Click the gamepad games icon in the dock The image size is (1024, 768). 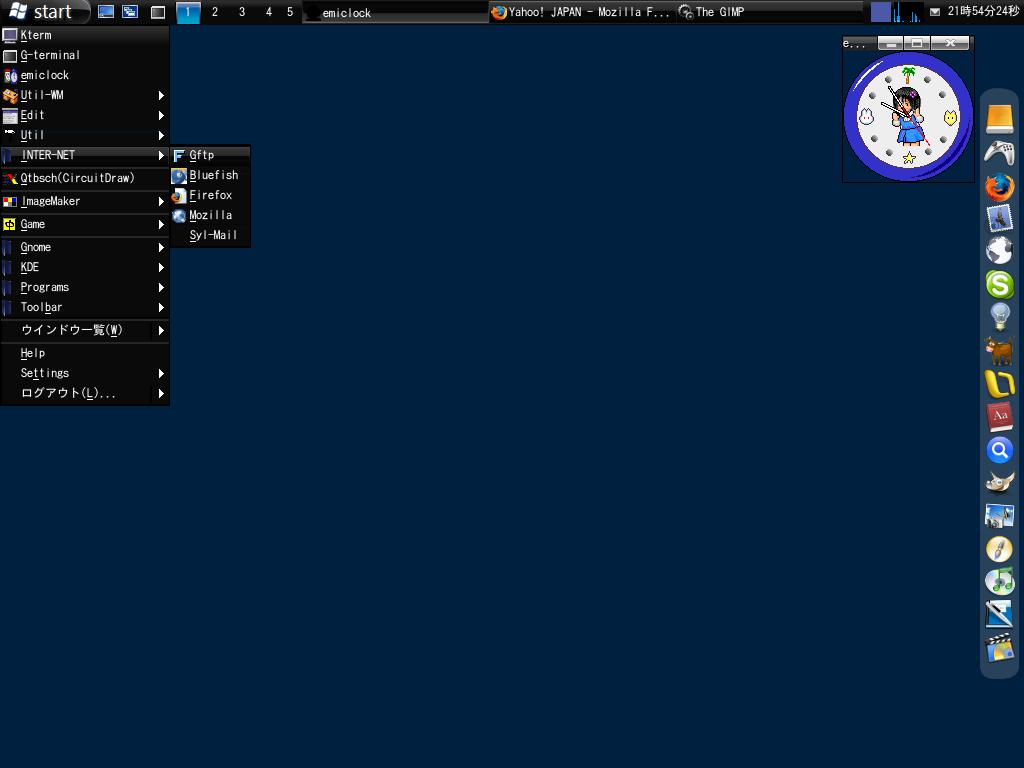pyautogui.click(x=999, y=153)
